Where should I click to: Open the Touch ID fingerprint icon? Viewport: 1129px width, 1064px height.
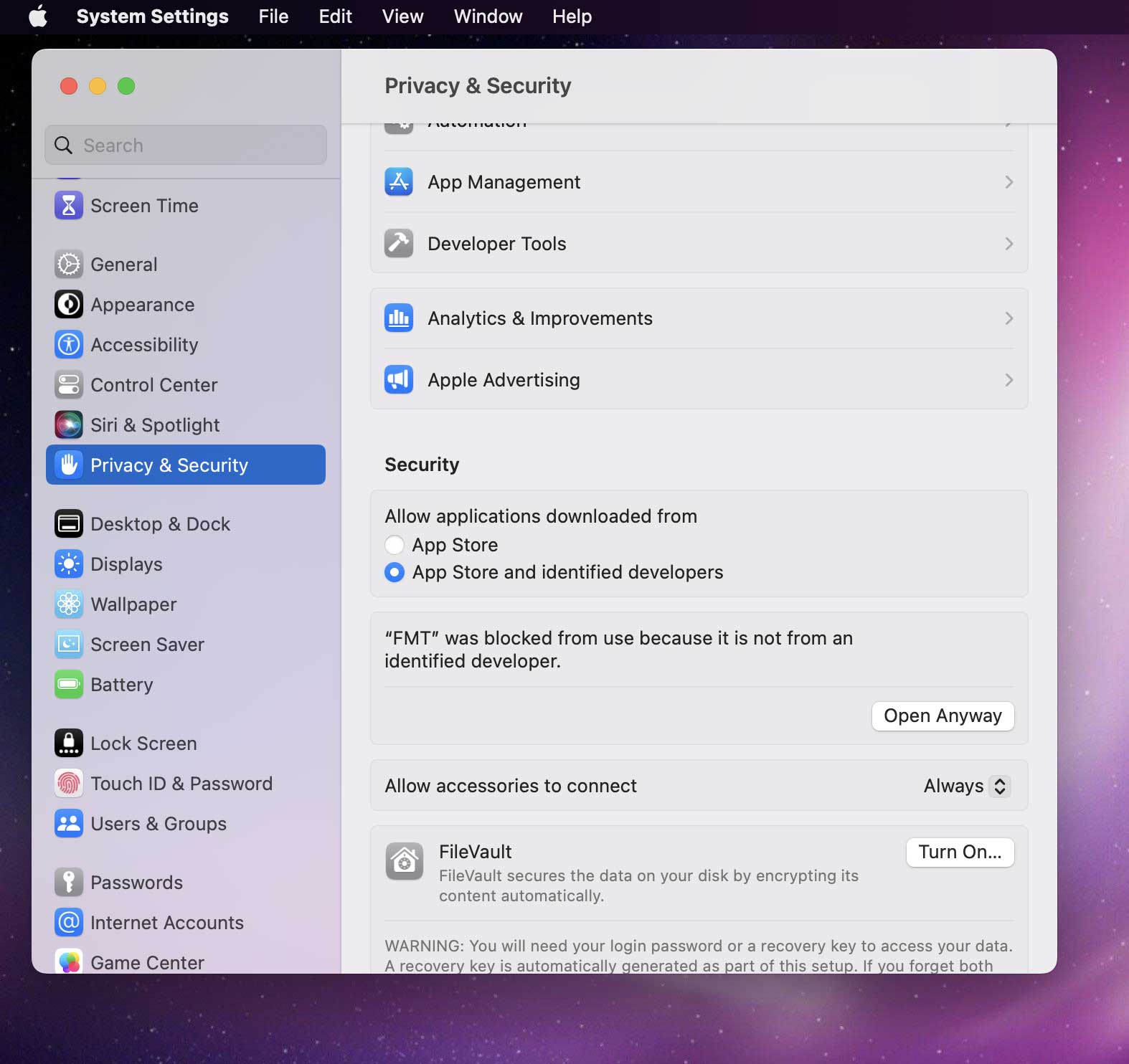click(69, 784)
